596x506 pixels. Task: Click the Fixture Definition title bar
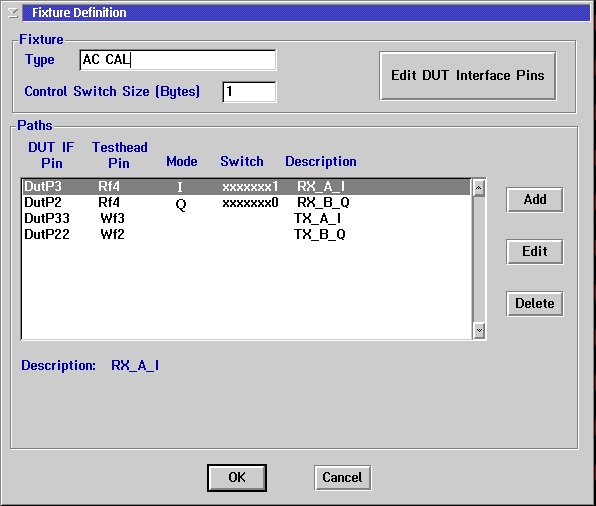click(306, 13)
